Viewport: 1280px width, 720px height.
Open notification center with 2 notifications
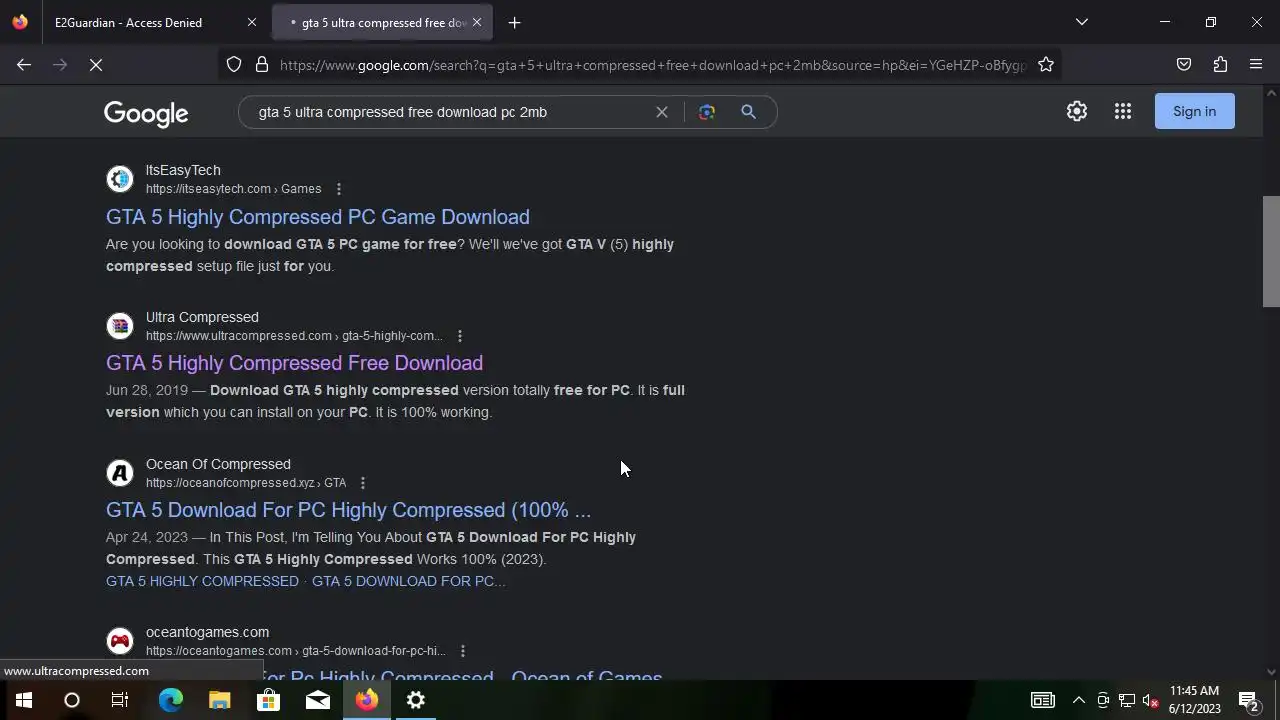coord(1248,700)
